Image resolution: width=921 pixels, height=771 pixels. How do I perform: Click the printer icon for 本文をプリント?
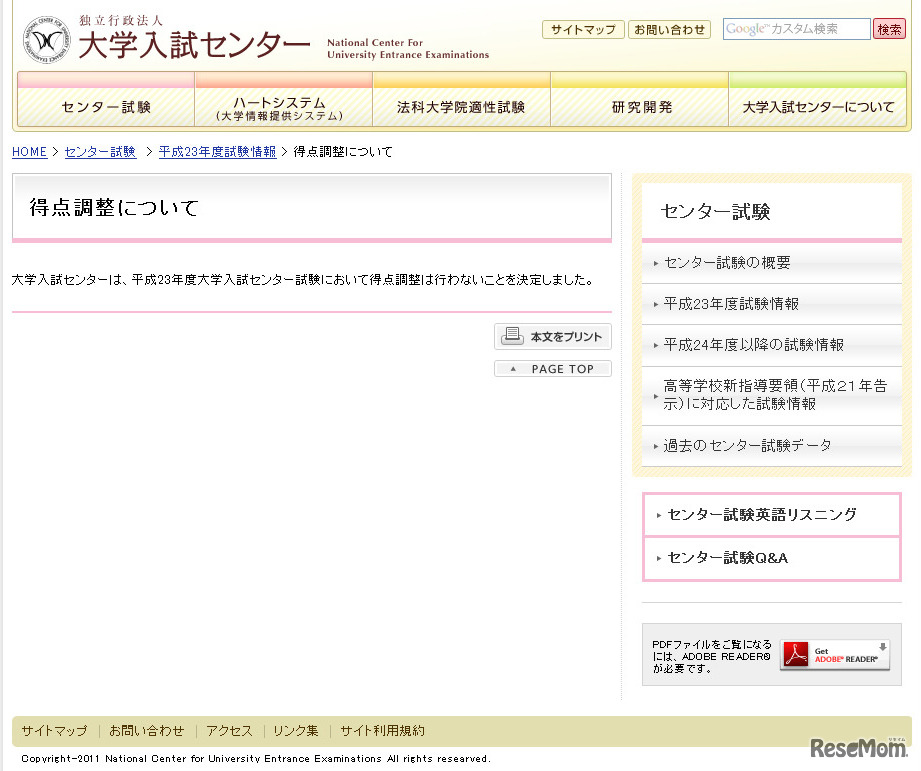click(512, 337)
